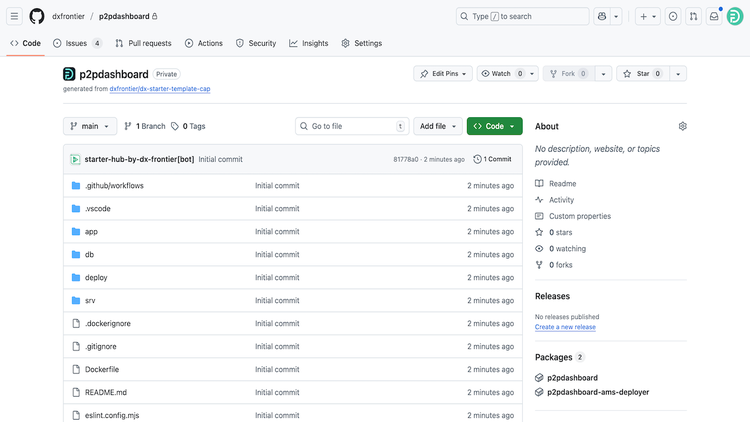Viewport: 750px width, 422px height.
Task: Click the srv folder icon
Action: pyautogui.click(x=76, y=300)
